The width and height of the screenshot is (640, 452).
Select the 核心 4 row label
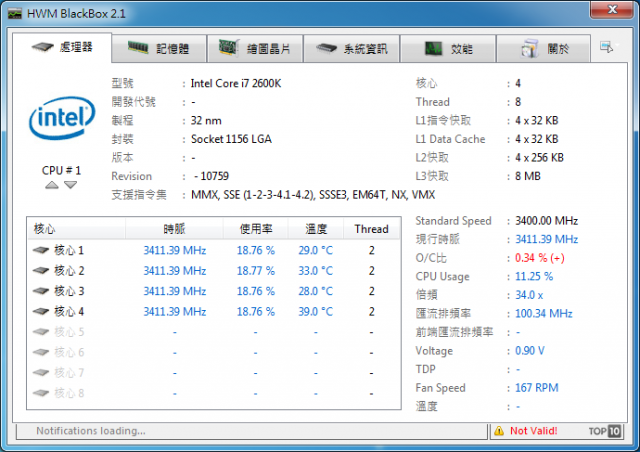tap(69, 311)
